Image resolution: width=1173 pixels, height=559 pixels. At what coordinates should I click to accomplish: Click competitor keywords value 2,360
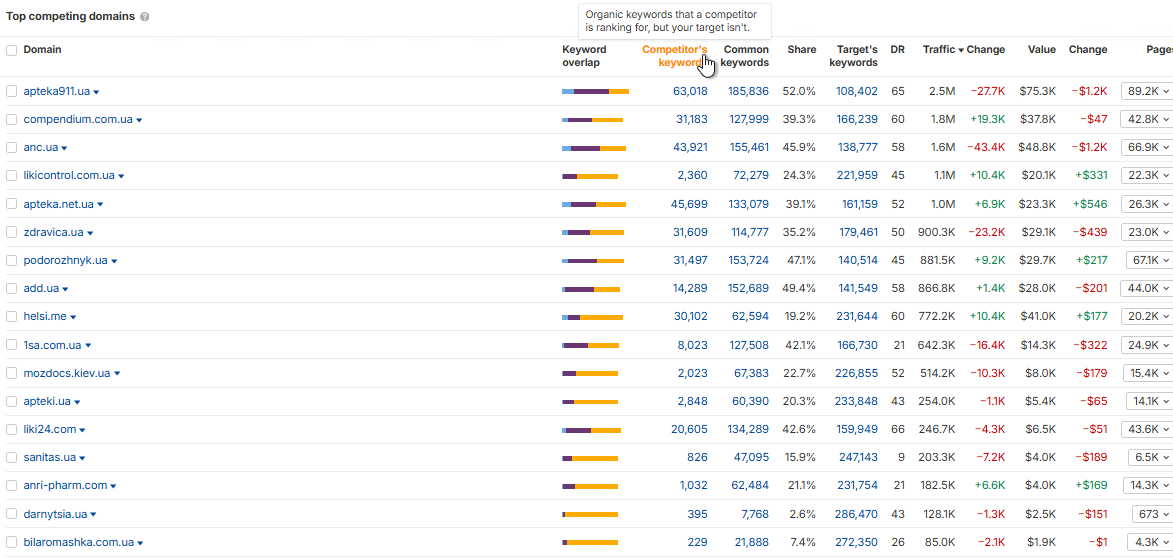pyautogui.click(x=692, y=176)
